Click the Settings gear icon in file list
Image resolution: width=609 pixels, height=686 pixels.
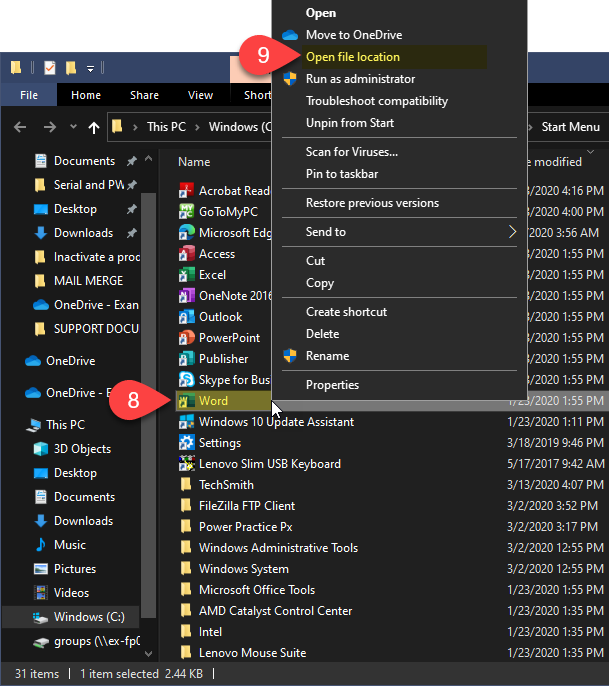pyautogui.click(x=186, y=443)
